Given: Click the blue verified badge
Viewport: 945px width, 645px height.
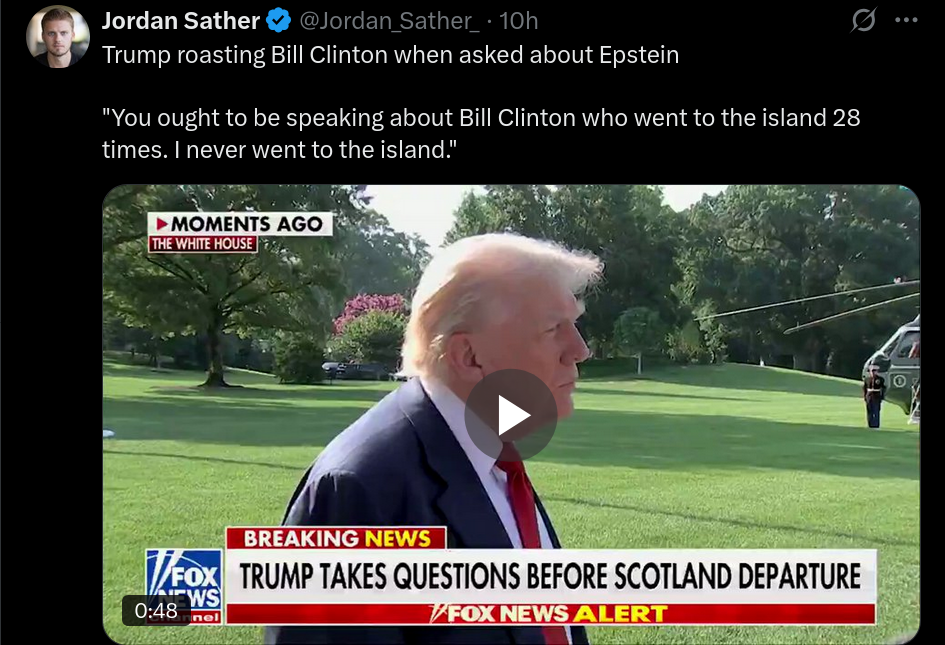Looking at the screenshot, I should tap(278, 20).
